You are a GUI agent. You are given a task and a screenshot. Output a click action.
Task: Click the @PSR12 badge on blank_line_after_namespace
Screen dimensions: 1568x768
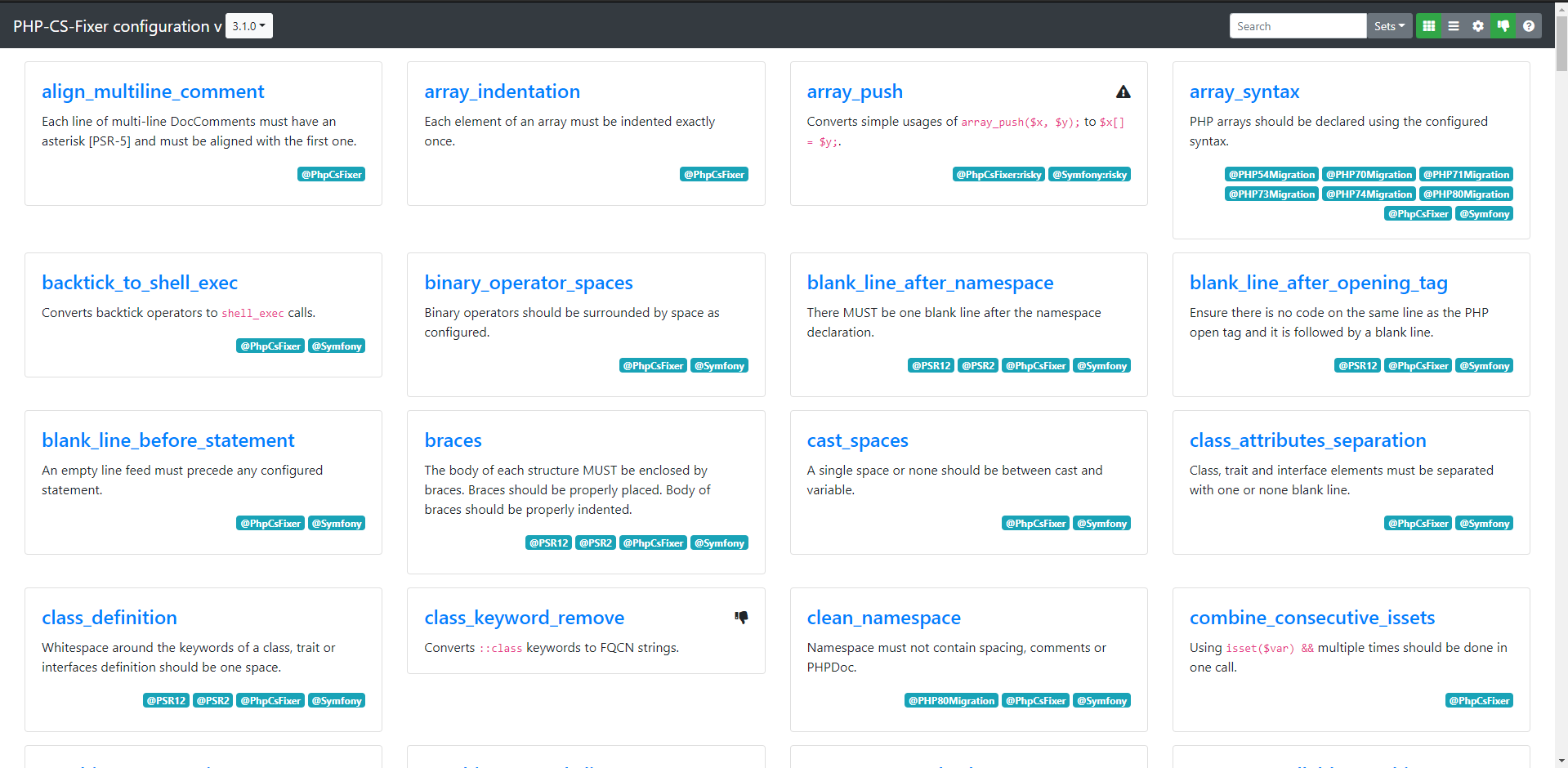[x=931, y=366]
